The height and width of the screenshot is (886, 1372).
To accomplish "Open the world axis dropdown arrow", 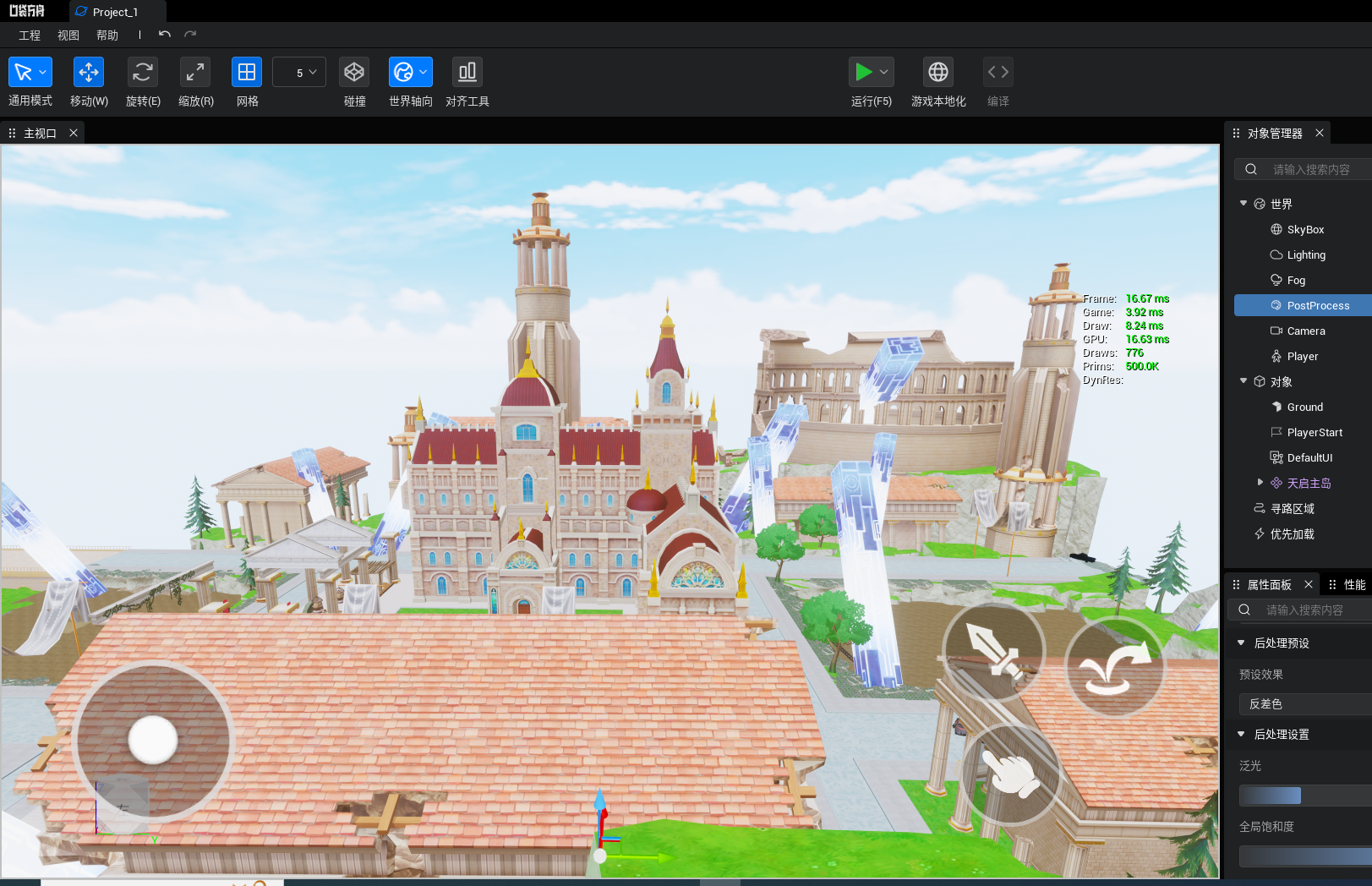I will coord(424,72).
